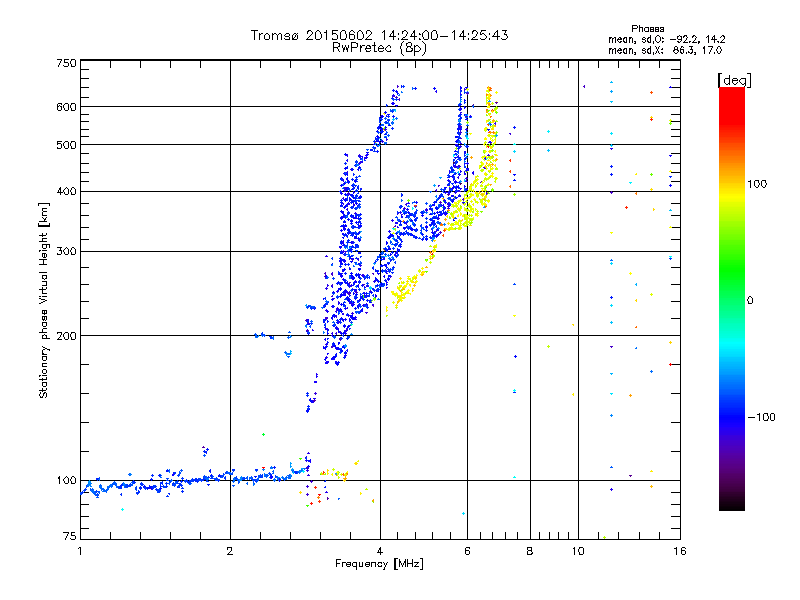800x600 pixels.
Task: Click the colorbar tick label "0"
Action: [x=750, y=301]
